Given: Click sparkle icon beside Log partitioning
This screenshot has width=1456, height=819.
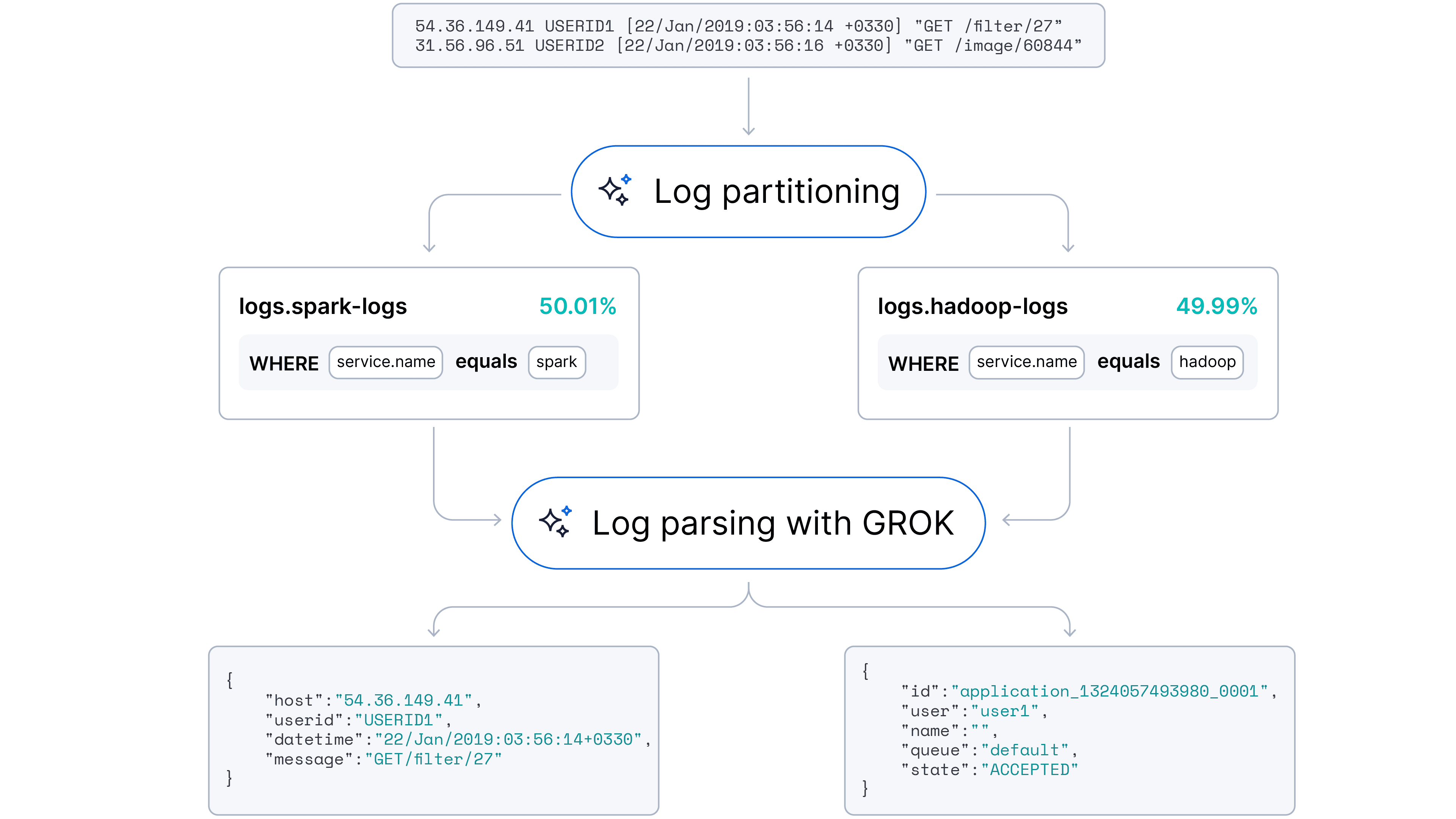Looking at the screenshot, I should (x=614, y=190).
